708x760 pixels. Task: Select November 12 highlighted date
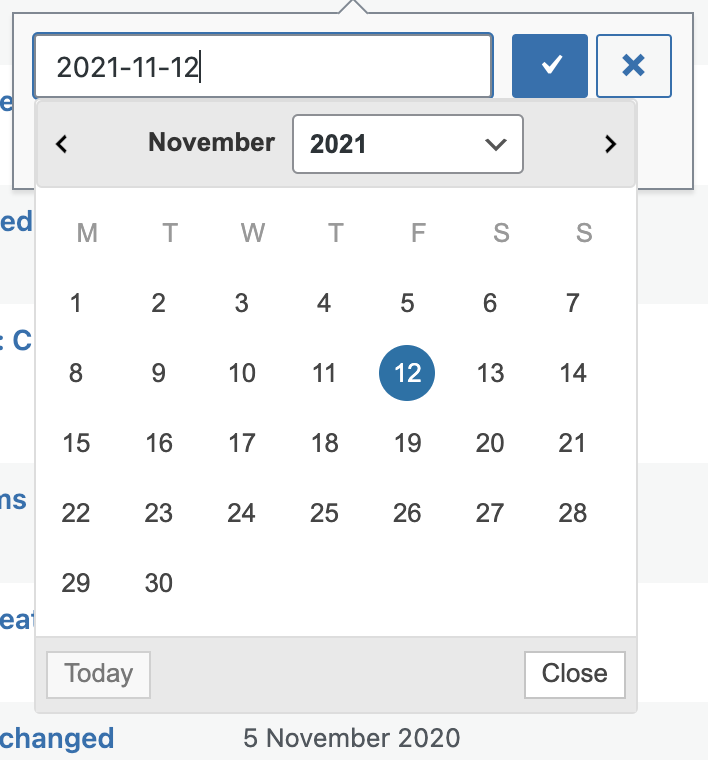click(x=407, y=373)
